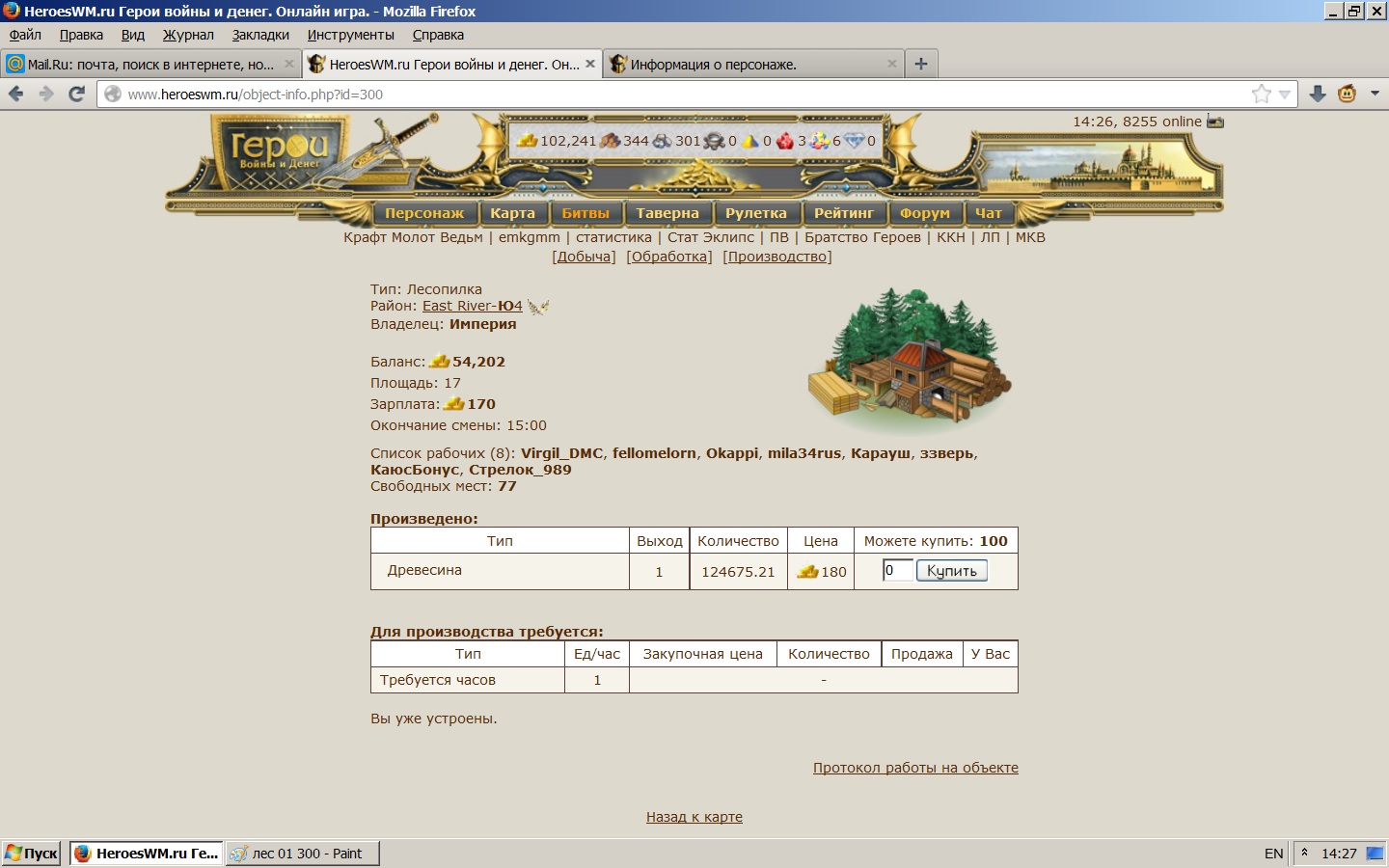Click the Братство Героев link

tap(862, 237)
